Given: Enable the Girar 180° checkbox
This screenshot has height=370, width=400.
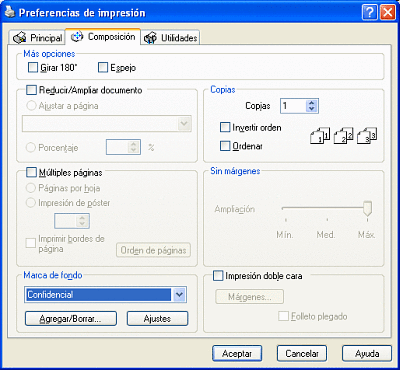Looking at the screenshot, I should [33, 68].
